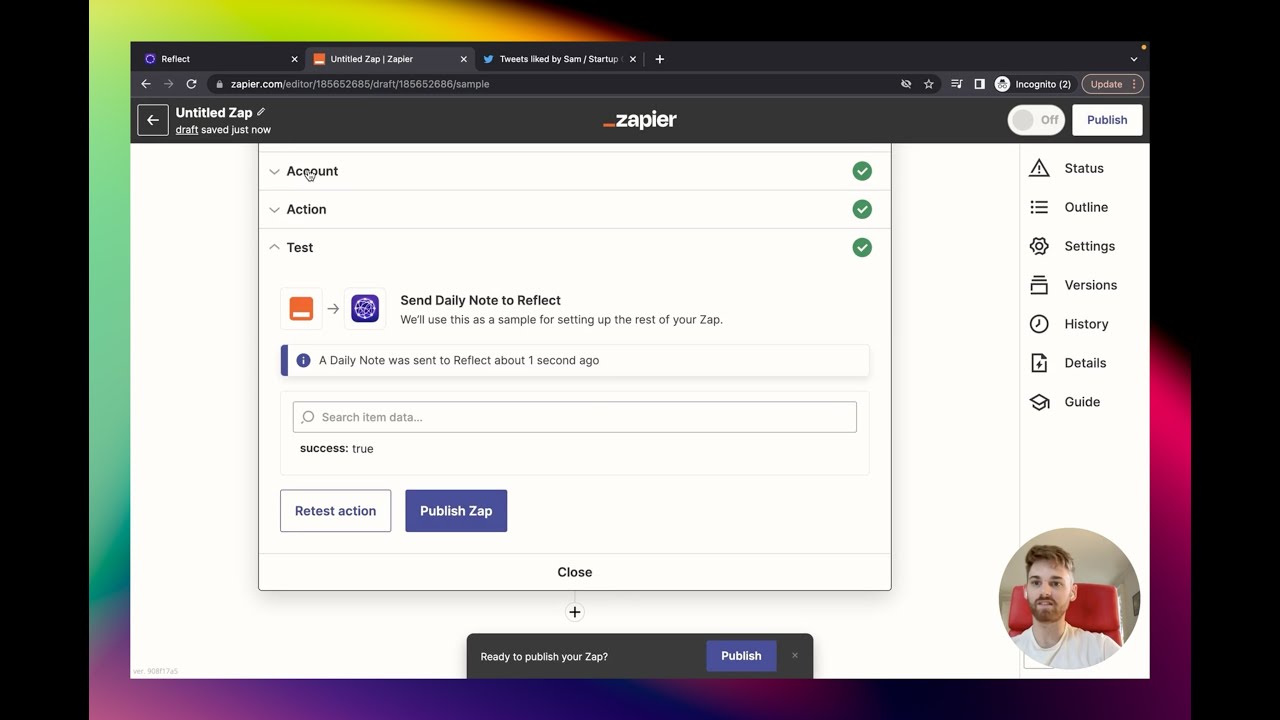1280x720 pixels.
Task: Switch to the Reflect browser tab
Action: pyautogui.click(x=218, y=59)
